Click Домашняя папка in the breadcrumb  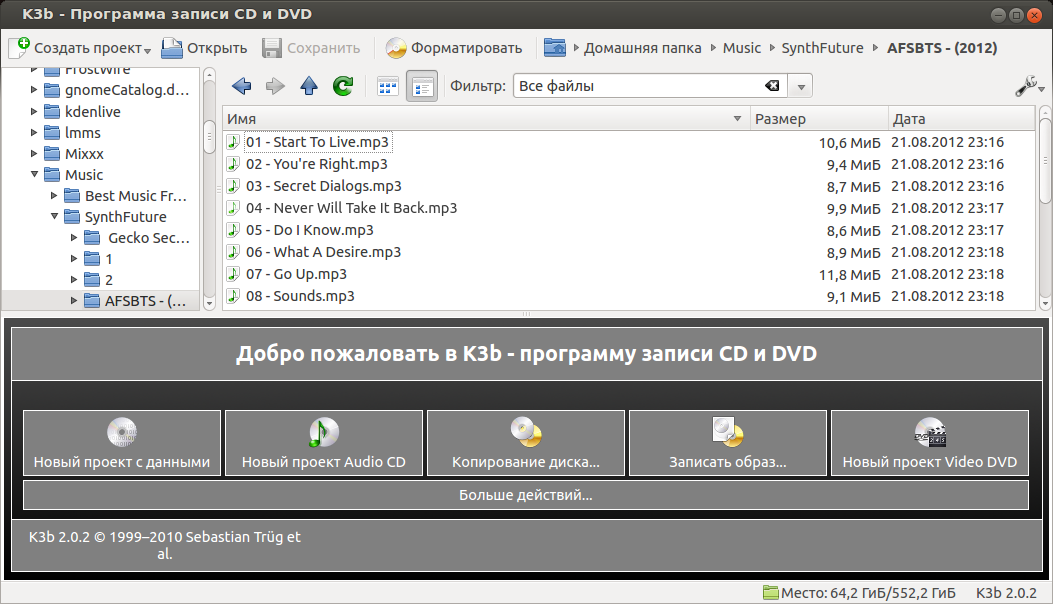click(642, 48)
